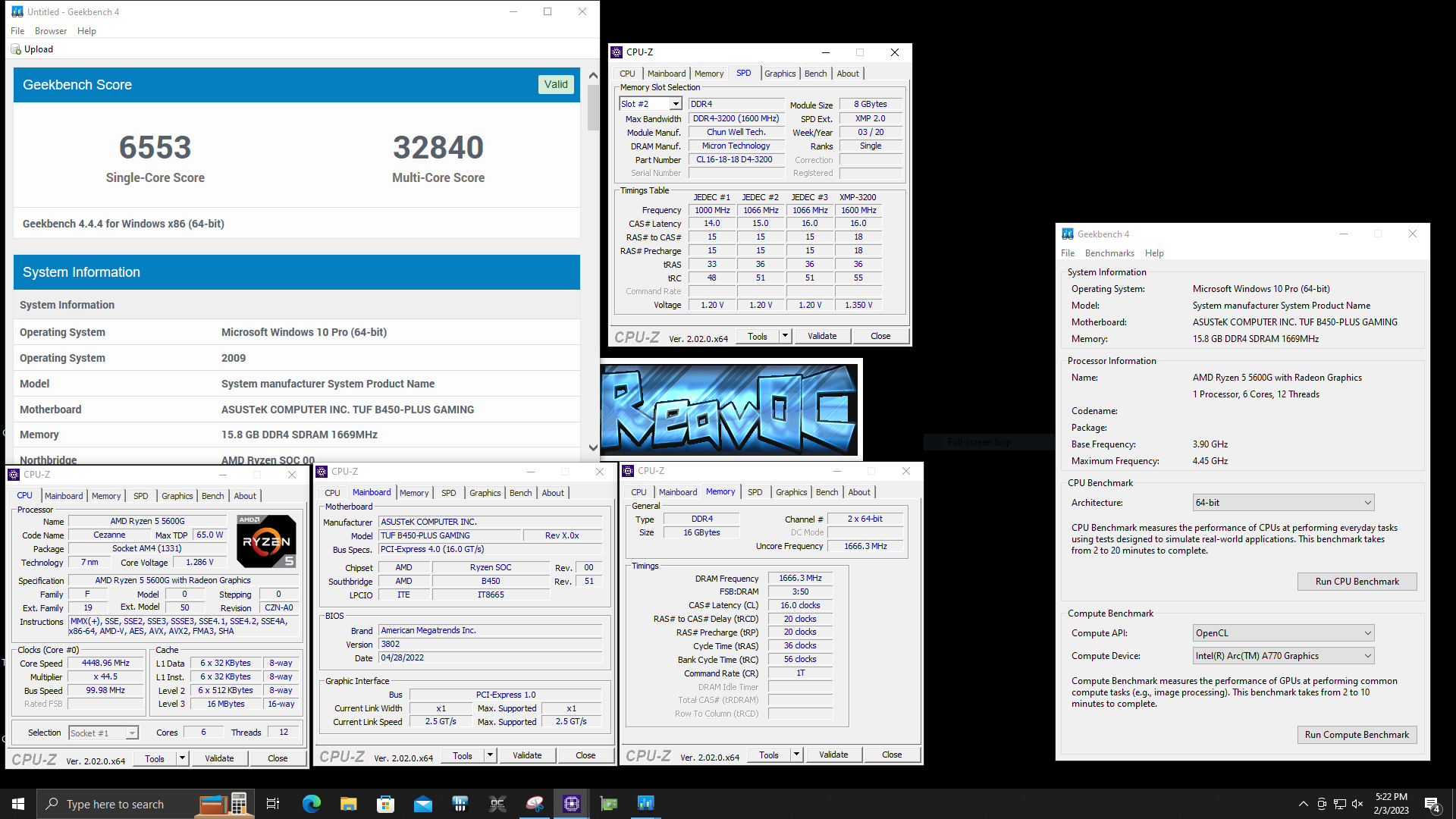Open Tools dropdown arrow in Mainboard CPU-Z window

pos(491,755)
